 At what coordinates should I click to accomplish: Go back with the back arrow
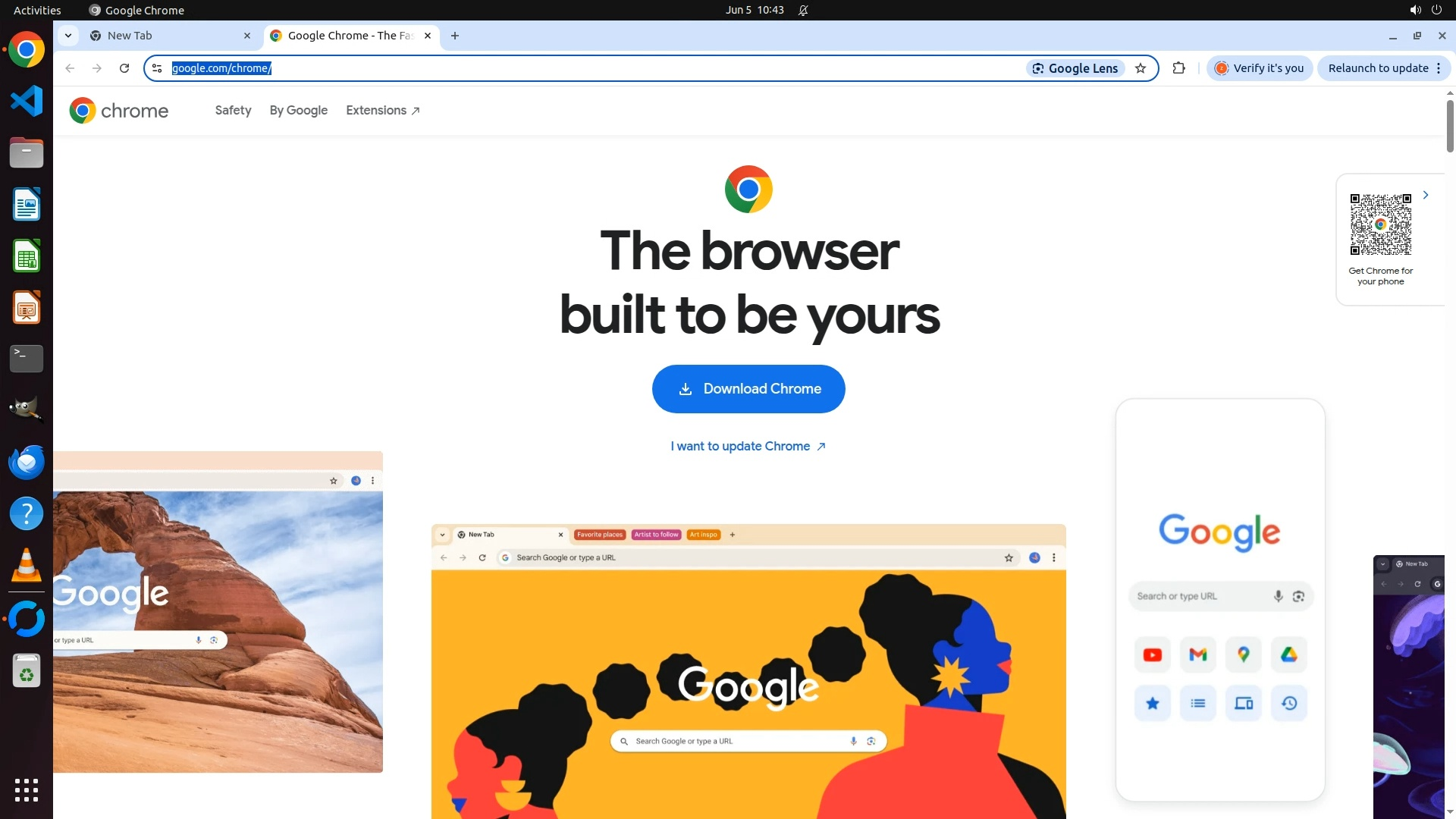pyautogui.click(x=70, y=68)
